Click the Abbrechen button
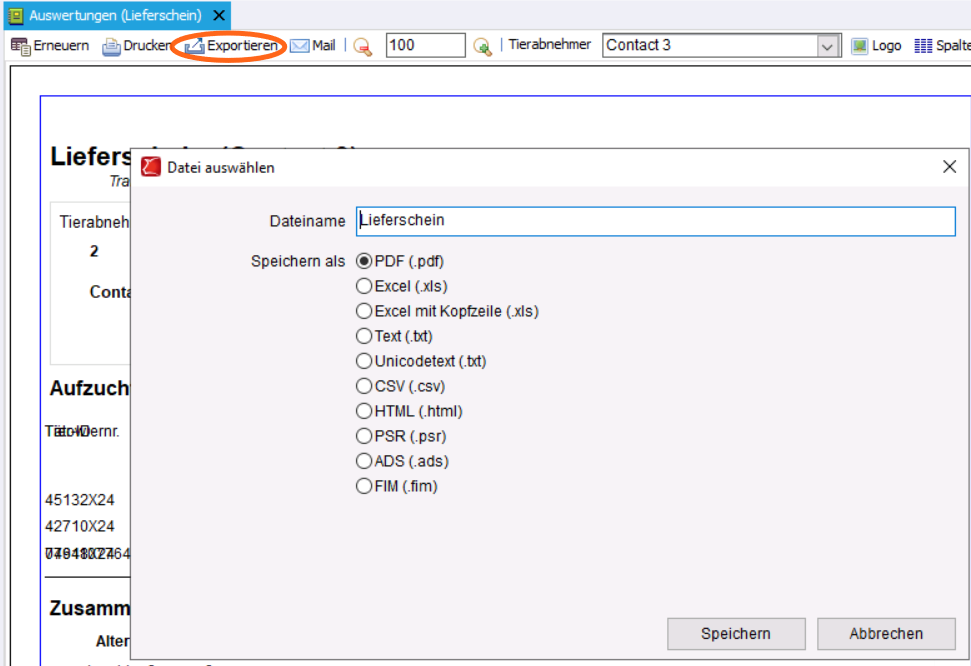971x666 pixels. tap(886, 634)
